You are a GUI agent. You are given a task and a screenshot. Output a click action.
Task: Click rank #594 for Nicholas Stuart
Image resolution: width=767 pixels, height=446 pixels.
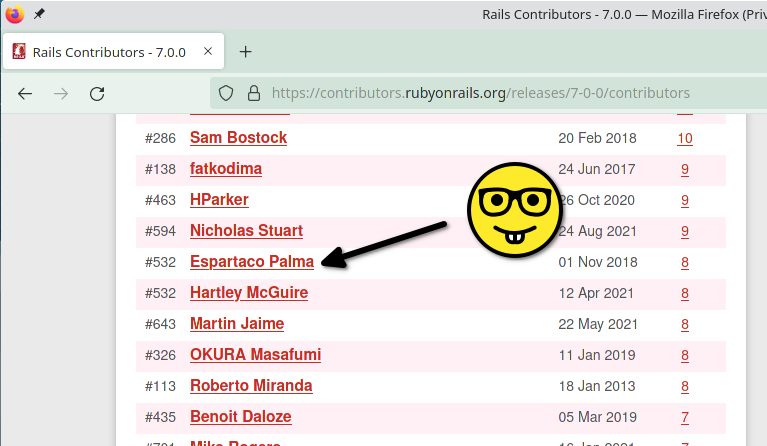pos(160,231)
